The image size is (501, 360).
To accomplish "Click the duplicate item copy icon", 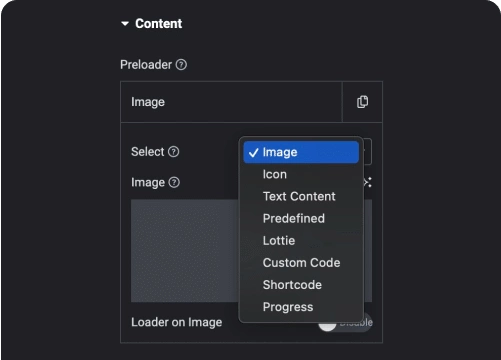I will tap(363, 102).
